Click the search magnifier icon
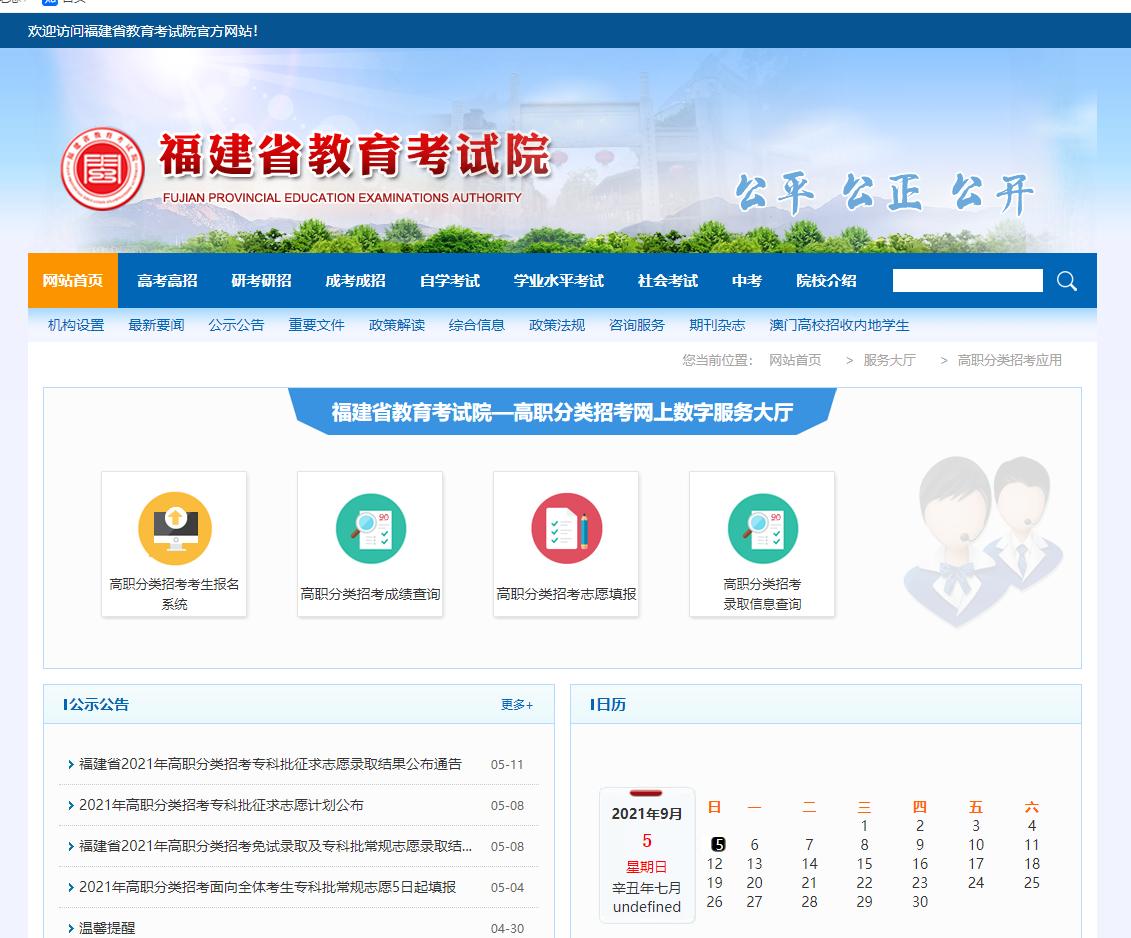The width and height of the screenshot is (1131, 938). click(1066, 281)
